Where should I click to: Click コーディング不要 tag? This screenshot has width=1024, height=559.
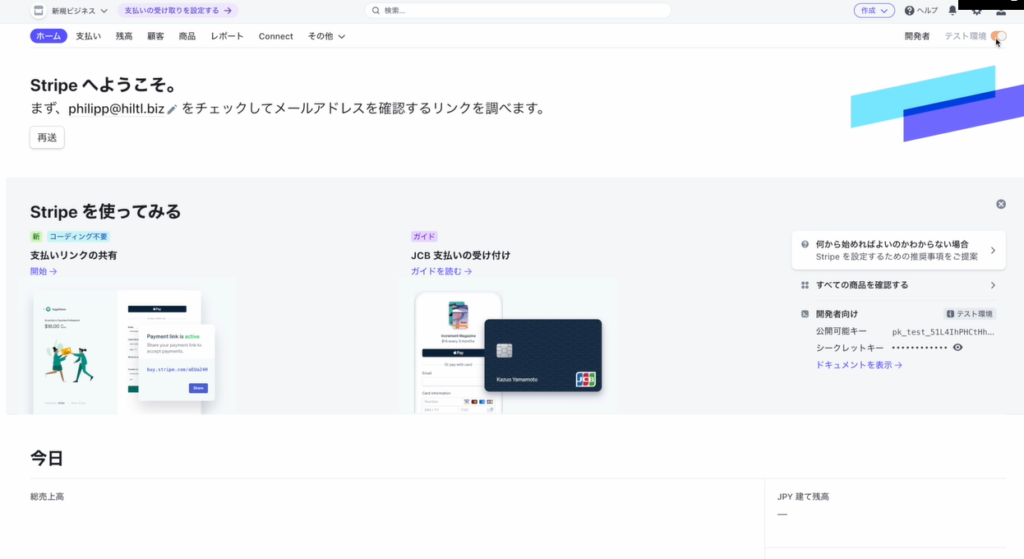[78, 236]
